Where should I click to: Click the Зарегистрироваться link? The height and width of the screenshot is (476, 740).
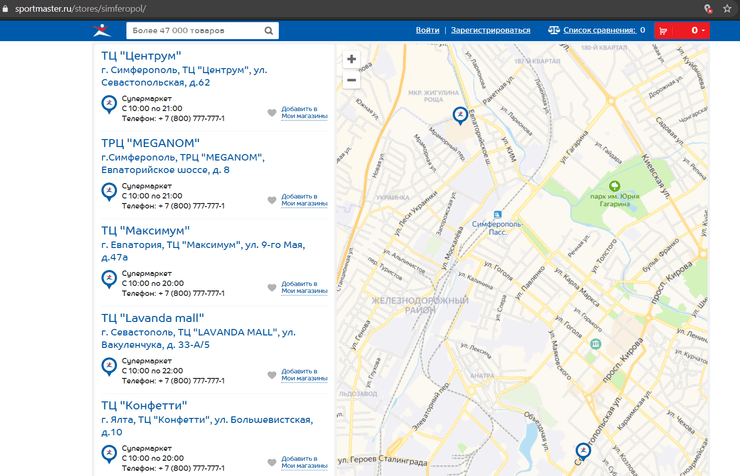[x=490, y=31]
